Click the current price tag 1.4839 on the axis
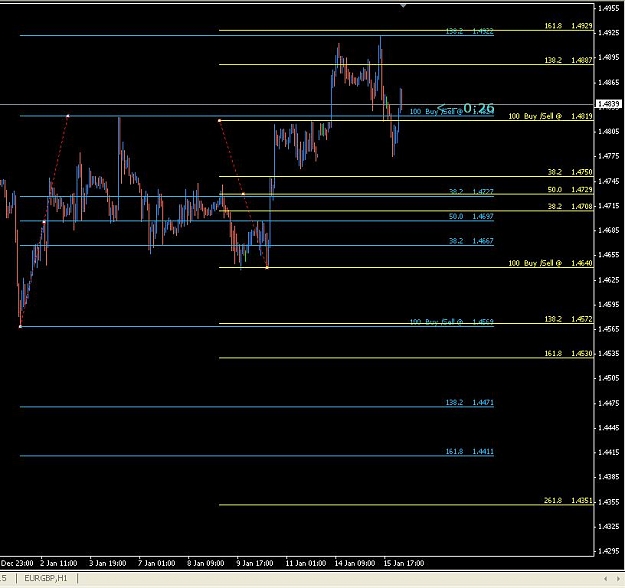The image size is (625, 588). pos(609,104)
